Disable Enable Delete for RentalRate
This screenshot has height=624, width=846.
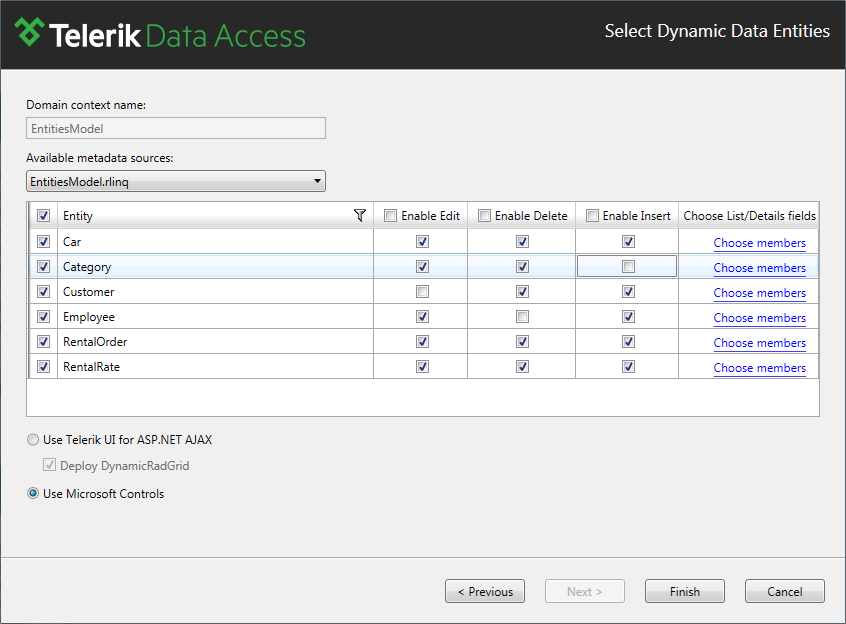pos(522,367)
